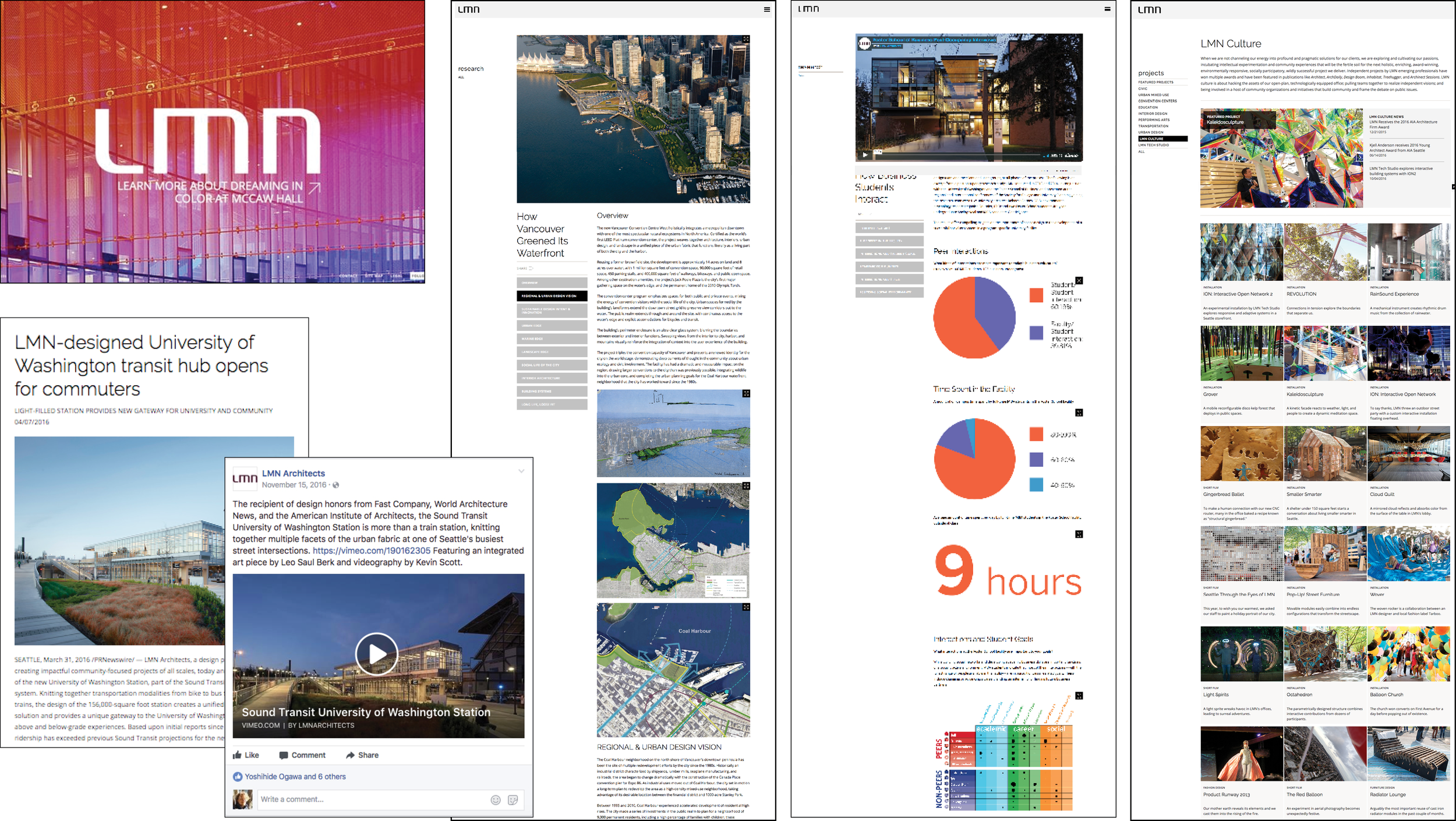1456x821 pixels.
Task: Open LMN Tech Studio ION2 news item
Action: click(x=1401, y=171)
